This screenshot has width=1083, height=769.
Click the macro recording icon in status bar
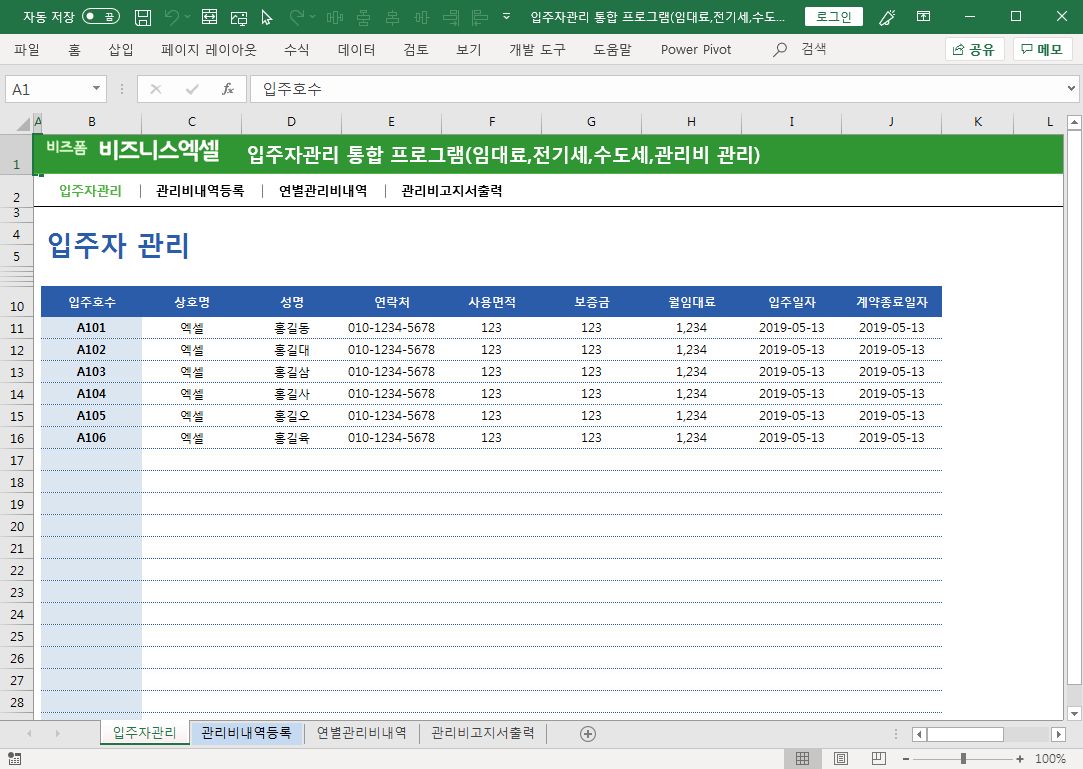16,759
